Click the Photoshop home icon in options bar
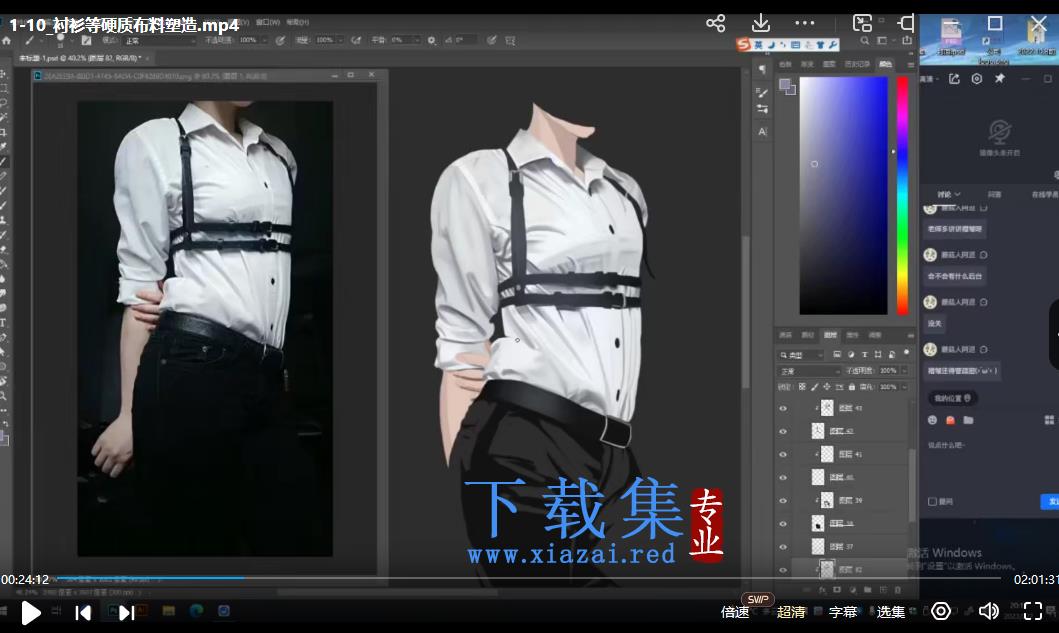1059x633 pixels. click(7, 41)
